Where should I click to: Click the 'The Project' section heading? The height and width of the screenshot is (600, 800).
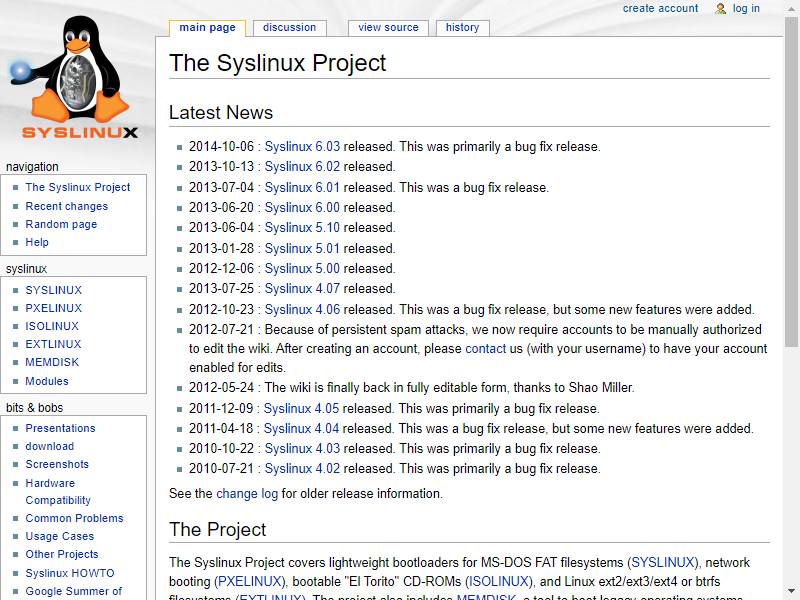218,530
